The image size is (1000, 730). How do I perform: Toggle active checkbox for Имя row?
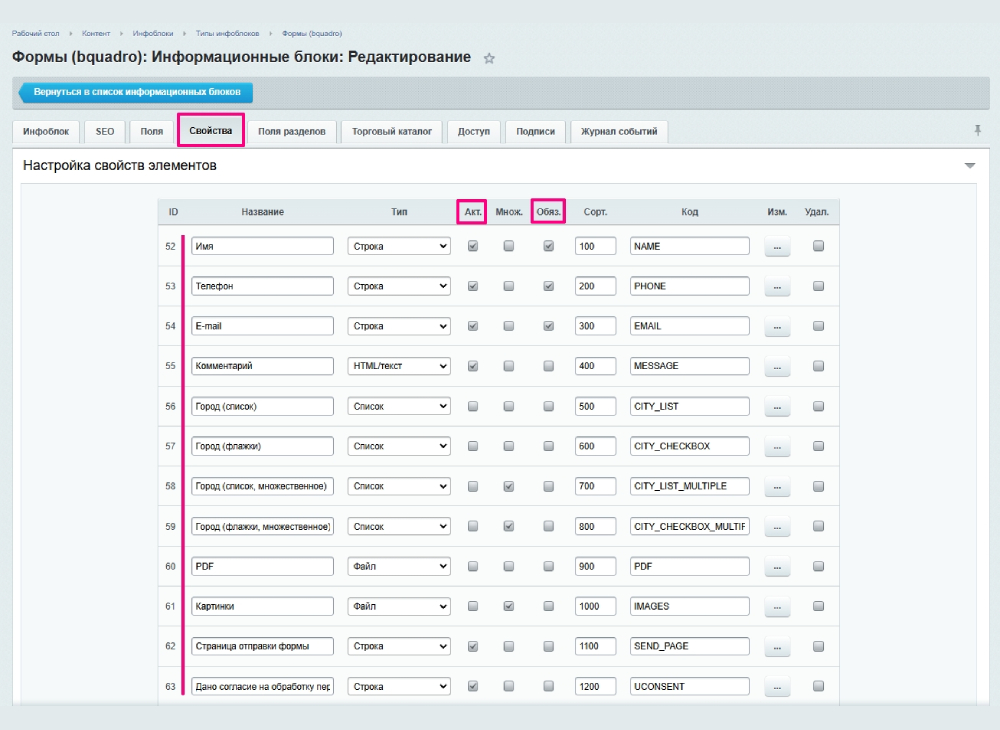pos(473,246)
